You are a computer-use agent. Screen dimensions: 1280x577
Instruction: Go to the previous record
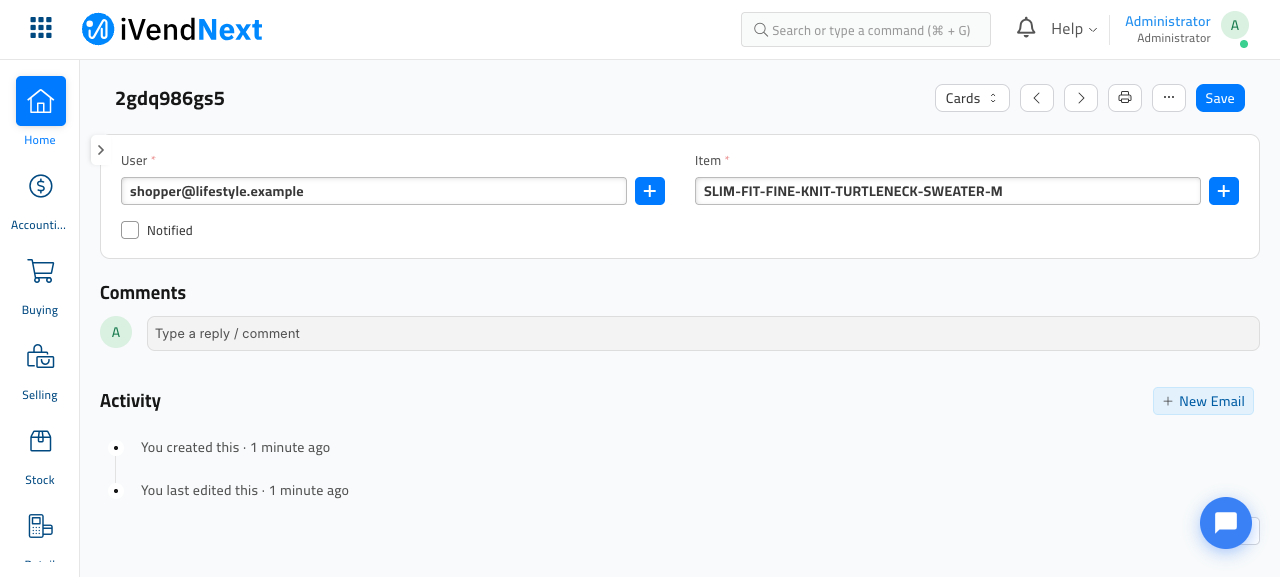[x=1037, y=98]
